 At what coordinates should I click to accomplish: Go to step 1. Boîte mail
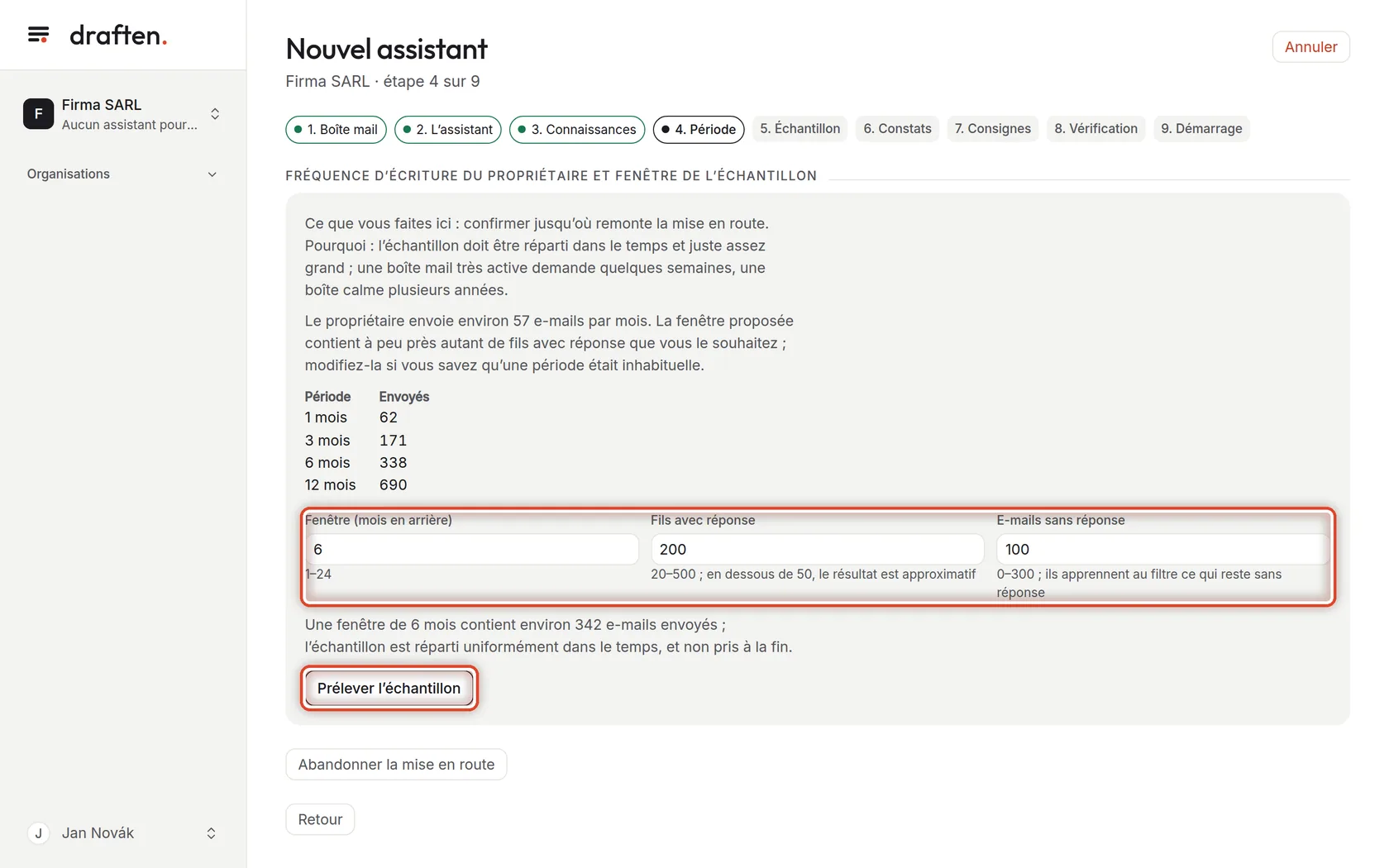336,130
